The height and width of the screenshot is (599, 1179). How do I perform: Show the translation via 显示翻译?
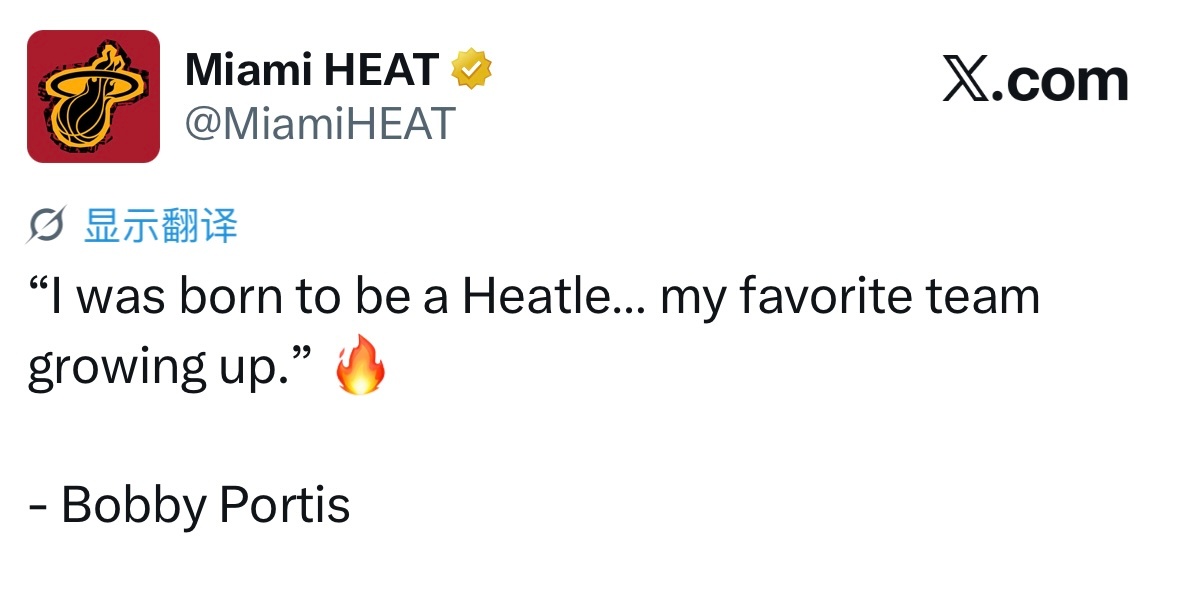161,225
